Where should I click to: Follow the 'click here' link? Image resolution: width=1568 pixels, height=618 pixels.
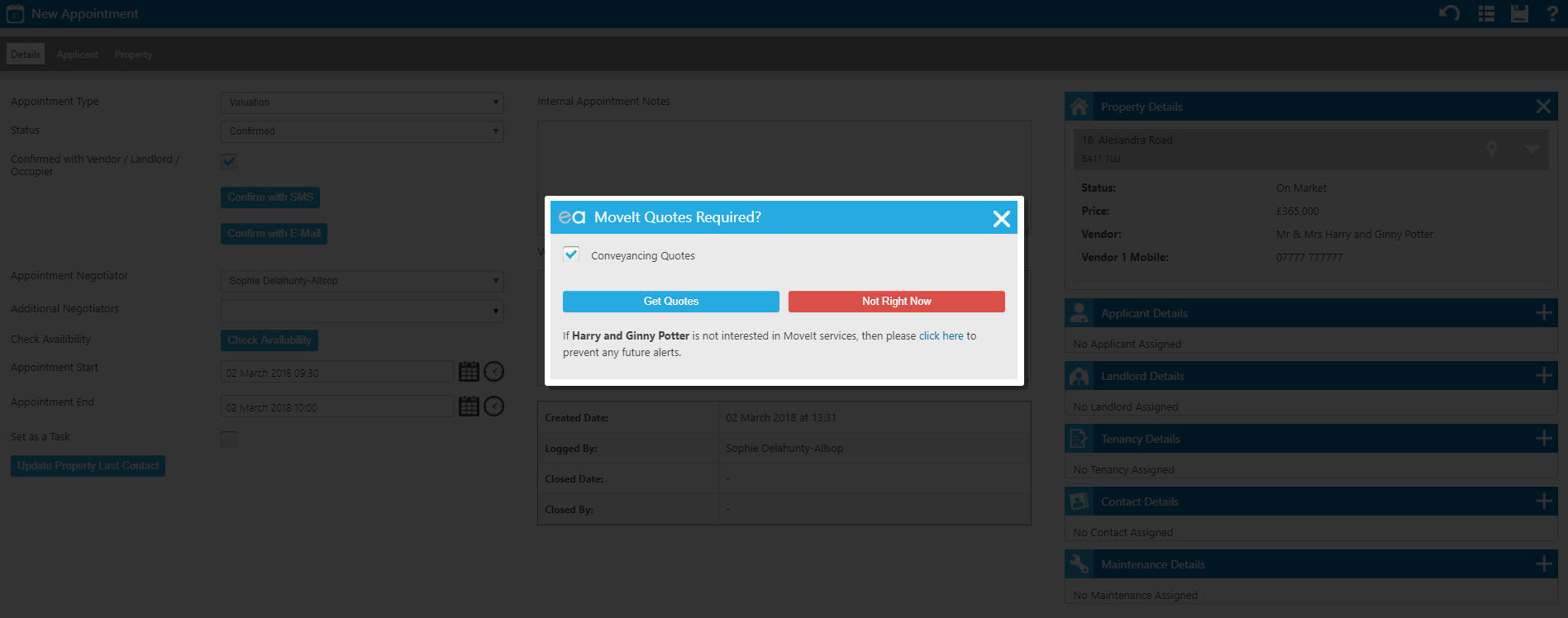point(941,336)
